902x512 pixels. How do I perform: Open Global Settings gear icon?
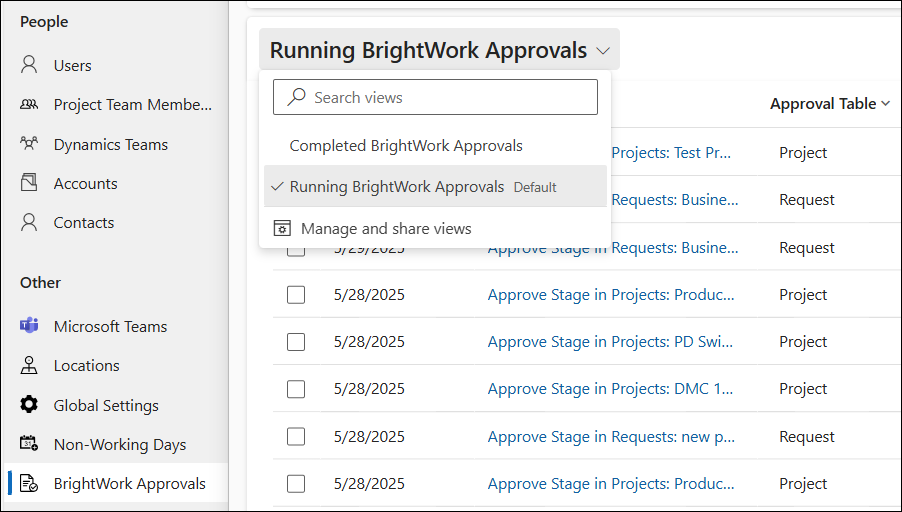[x=29, y=406]
